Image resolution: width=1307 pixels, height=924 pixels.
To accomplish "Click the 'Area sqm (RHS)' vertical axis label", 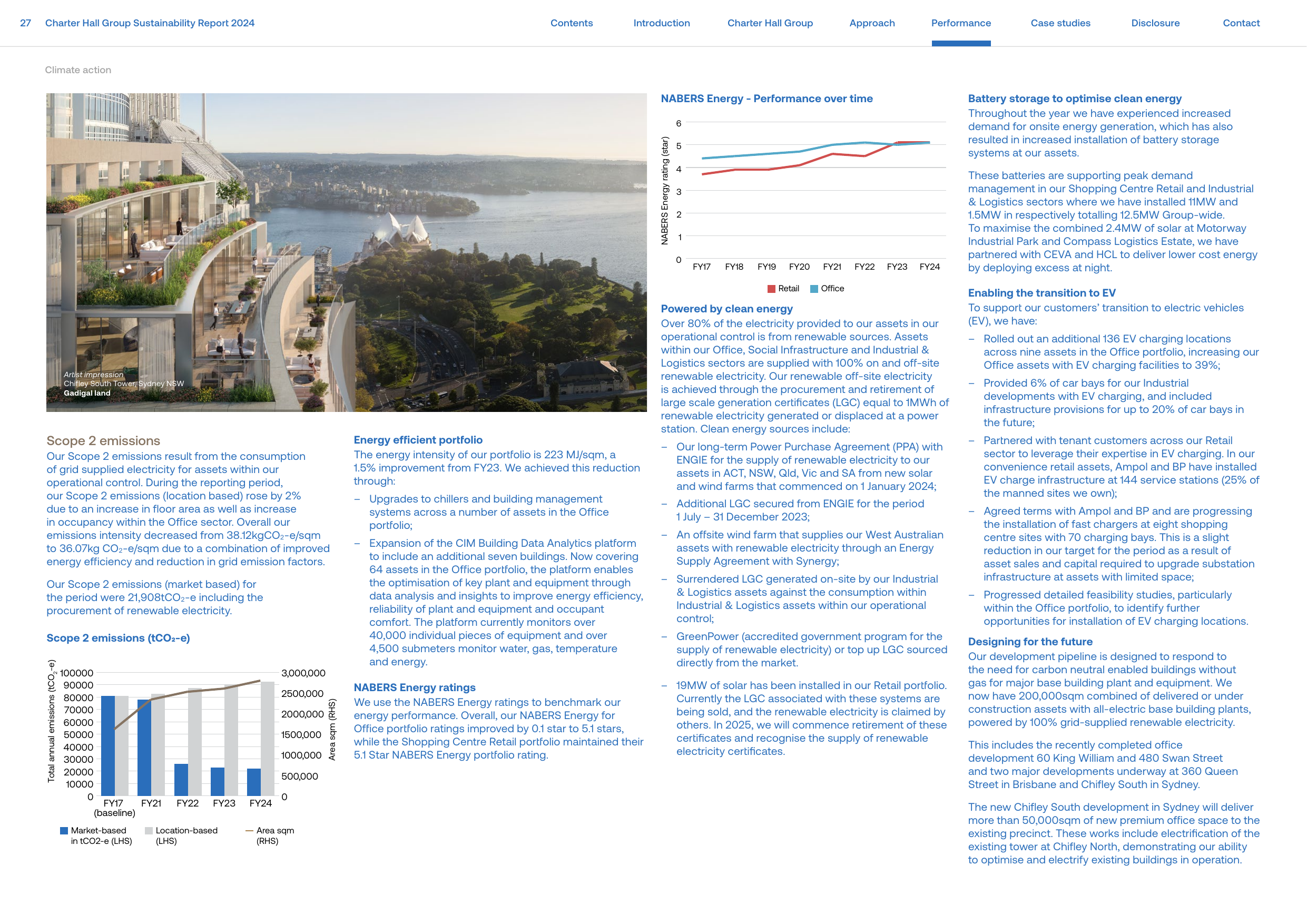I will 332,730.
